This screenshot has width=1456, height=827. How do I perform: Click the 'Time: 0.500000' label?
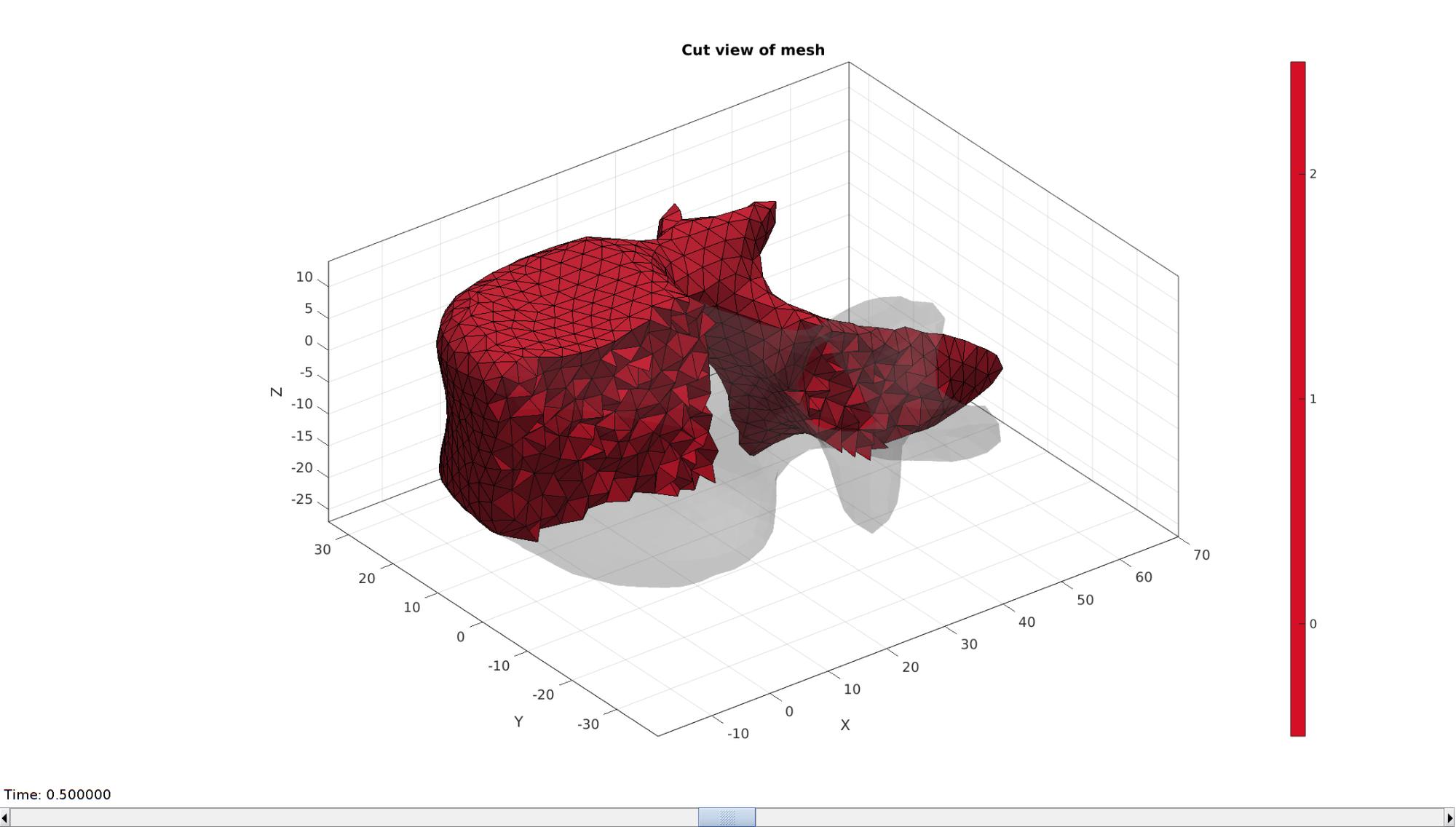pyautogui.click(x=58, y=794)
